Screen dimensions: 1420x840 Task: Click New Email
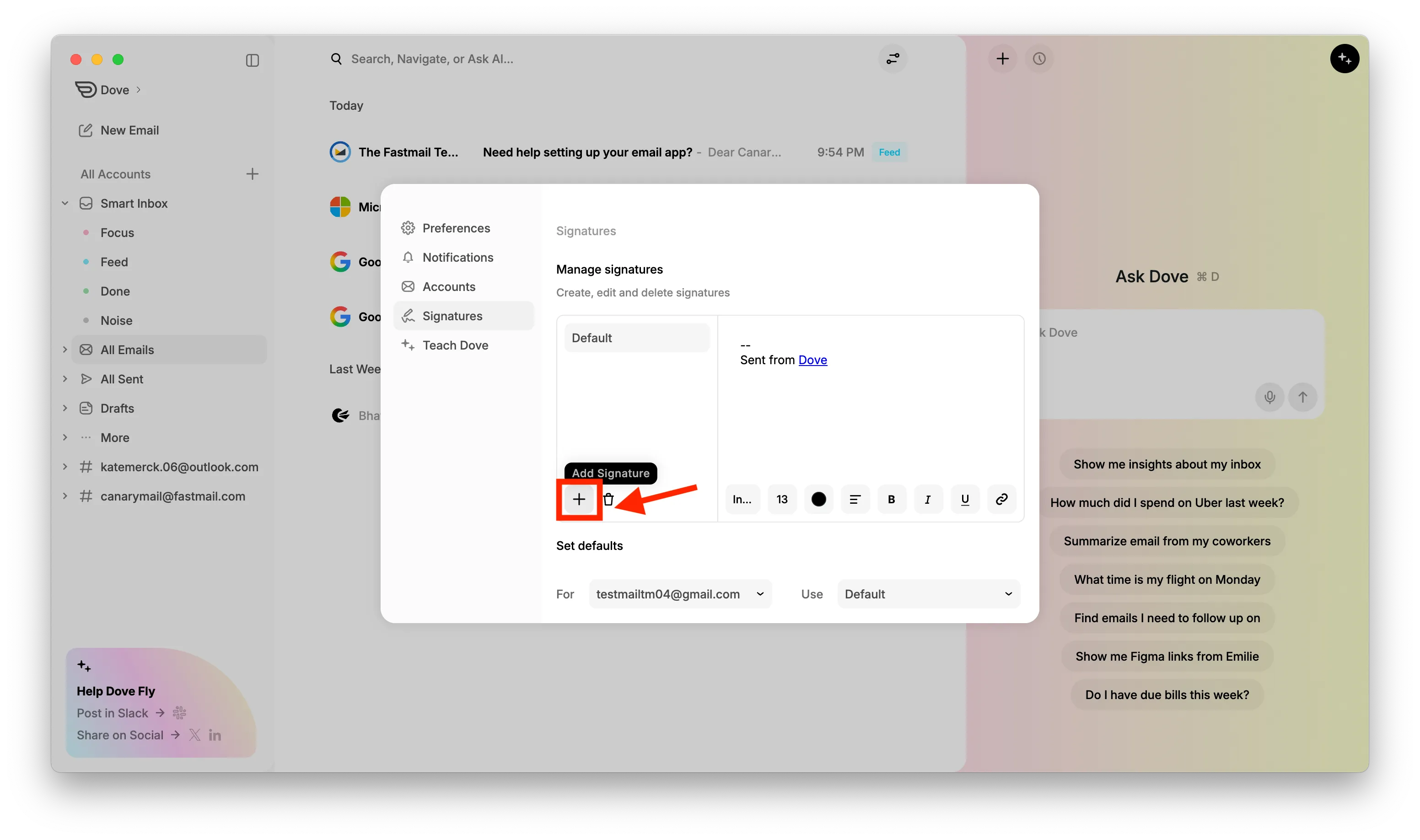click(129, 130)
